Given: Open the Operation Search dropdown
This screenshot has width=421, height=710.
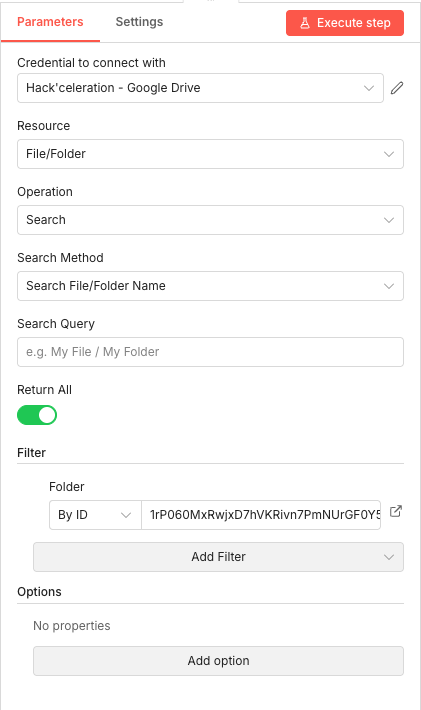Looking at the screenshot, I should pyautogui.click(x=210, y=220).
